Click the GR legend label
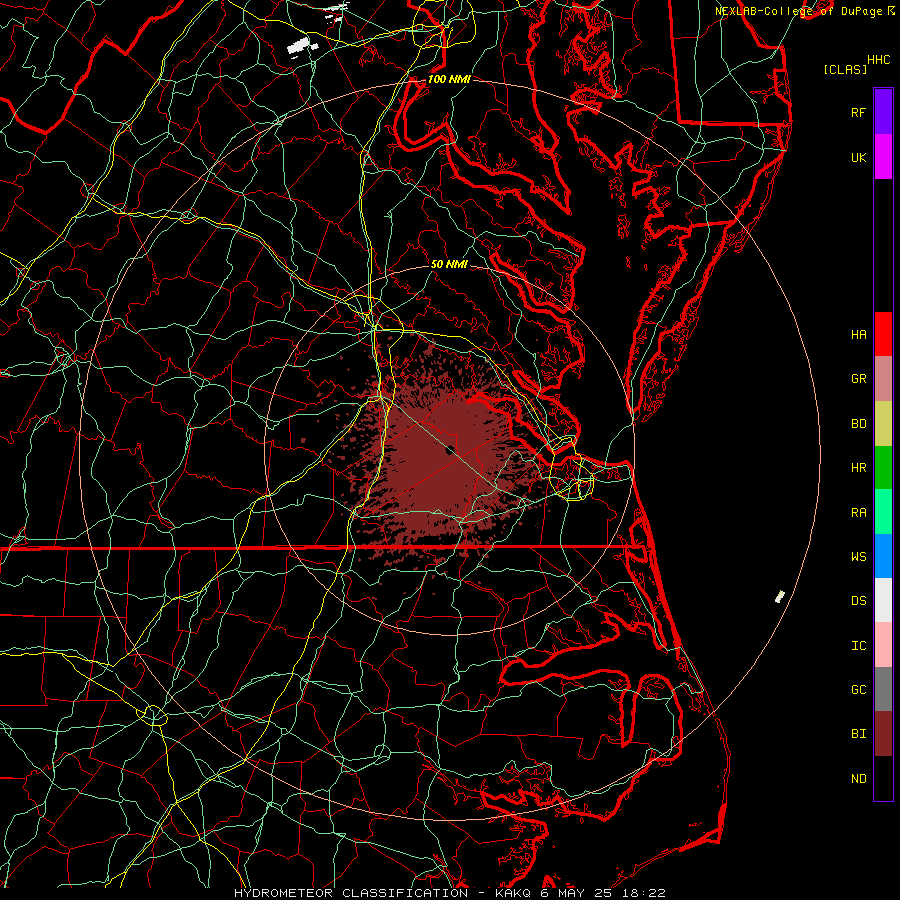900x900 pixels. pos(859,379)
